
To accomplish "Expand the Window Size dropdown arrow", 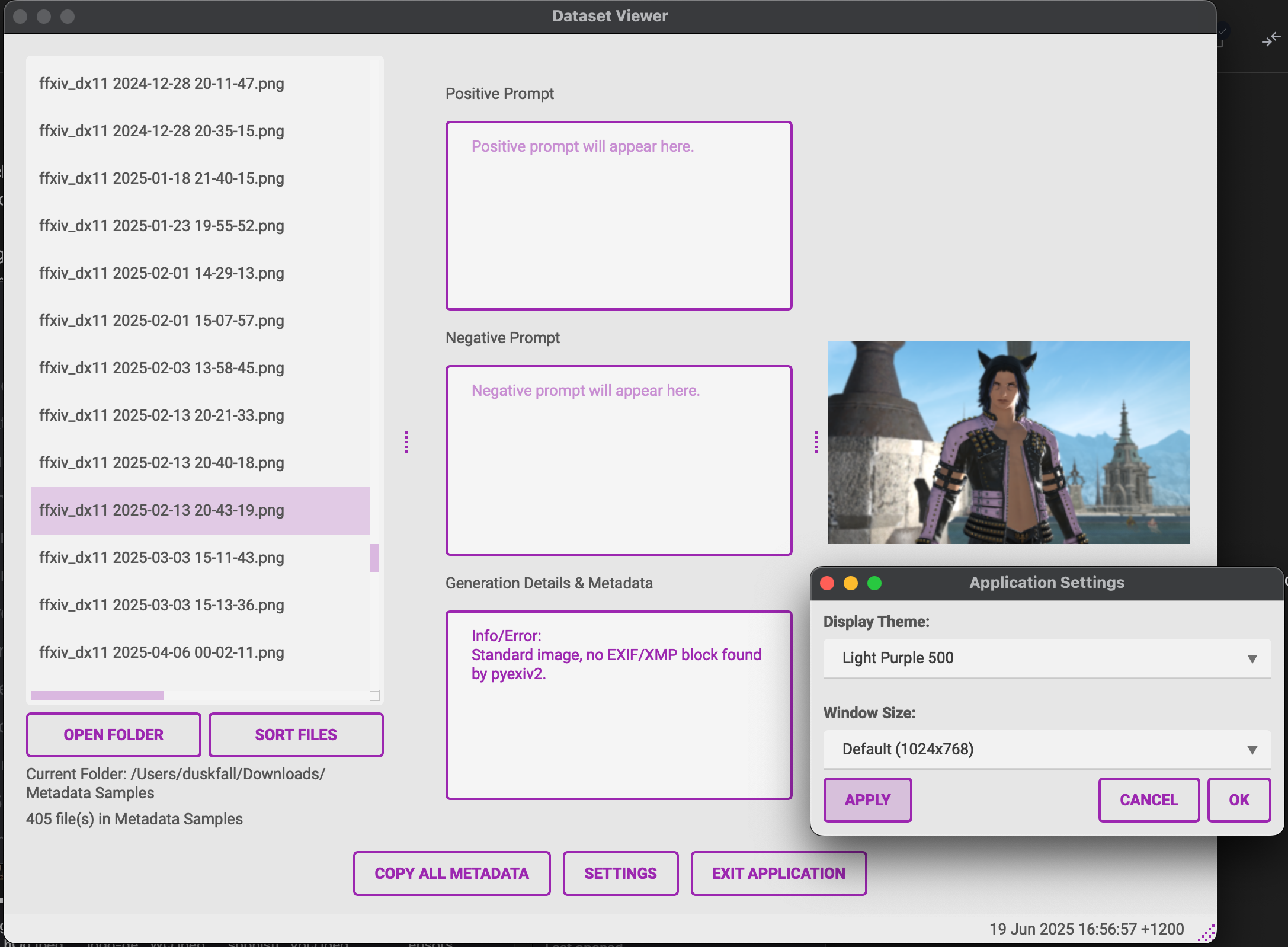I will [1252, 750].
